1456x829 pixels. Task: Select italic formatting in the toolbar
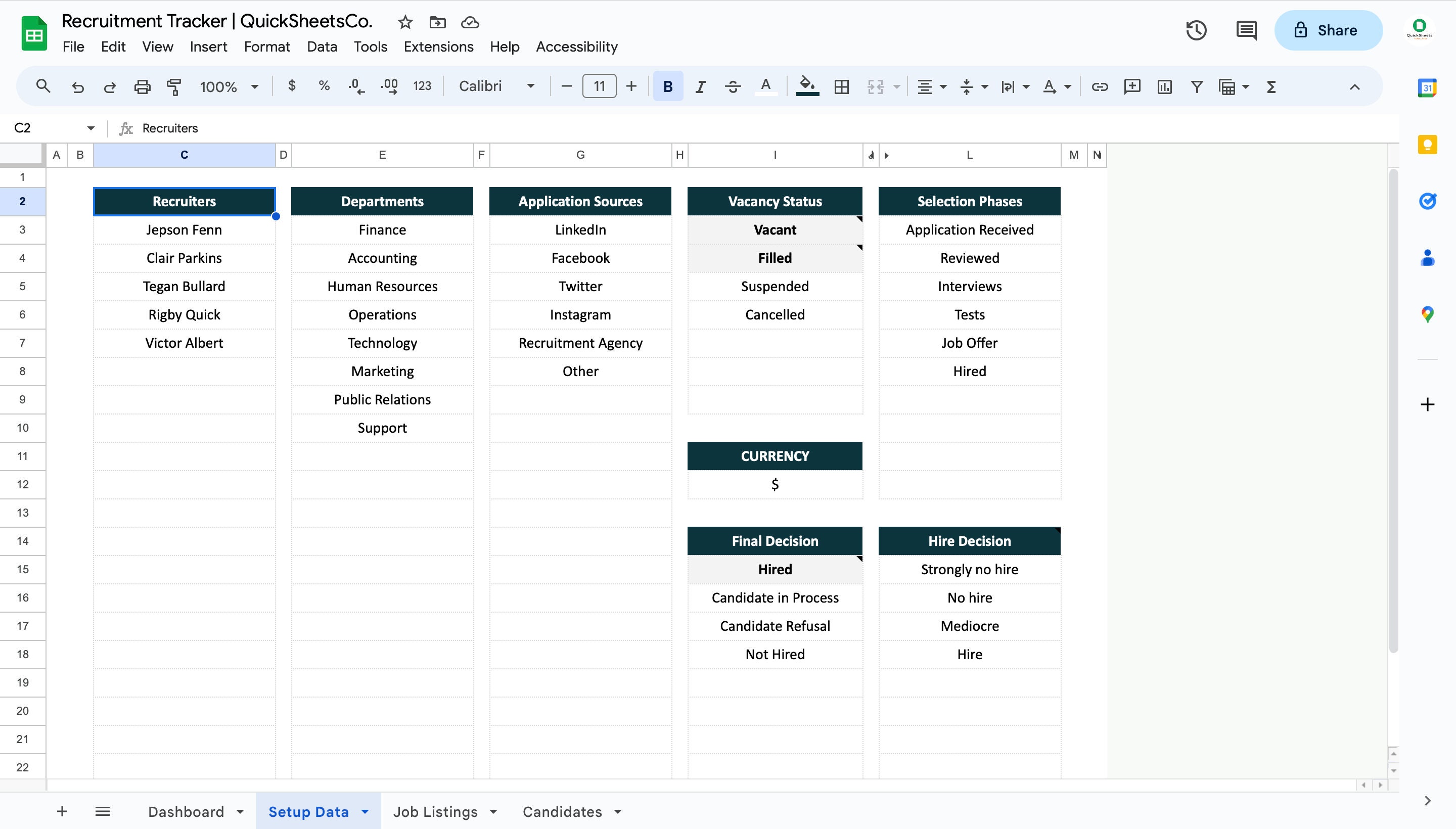click(x=699, y=86)
